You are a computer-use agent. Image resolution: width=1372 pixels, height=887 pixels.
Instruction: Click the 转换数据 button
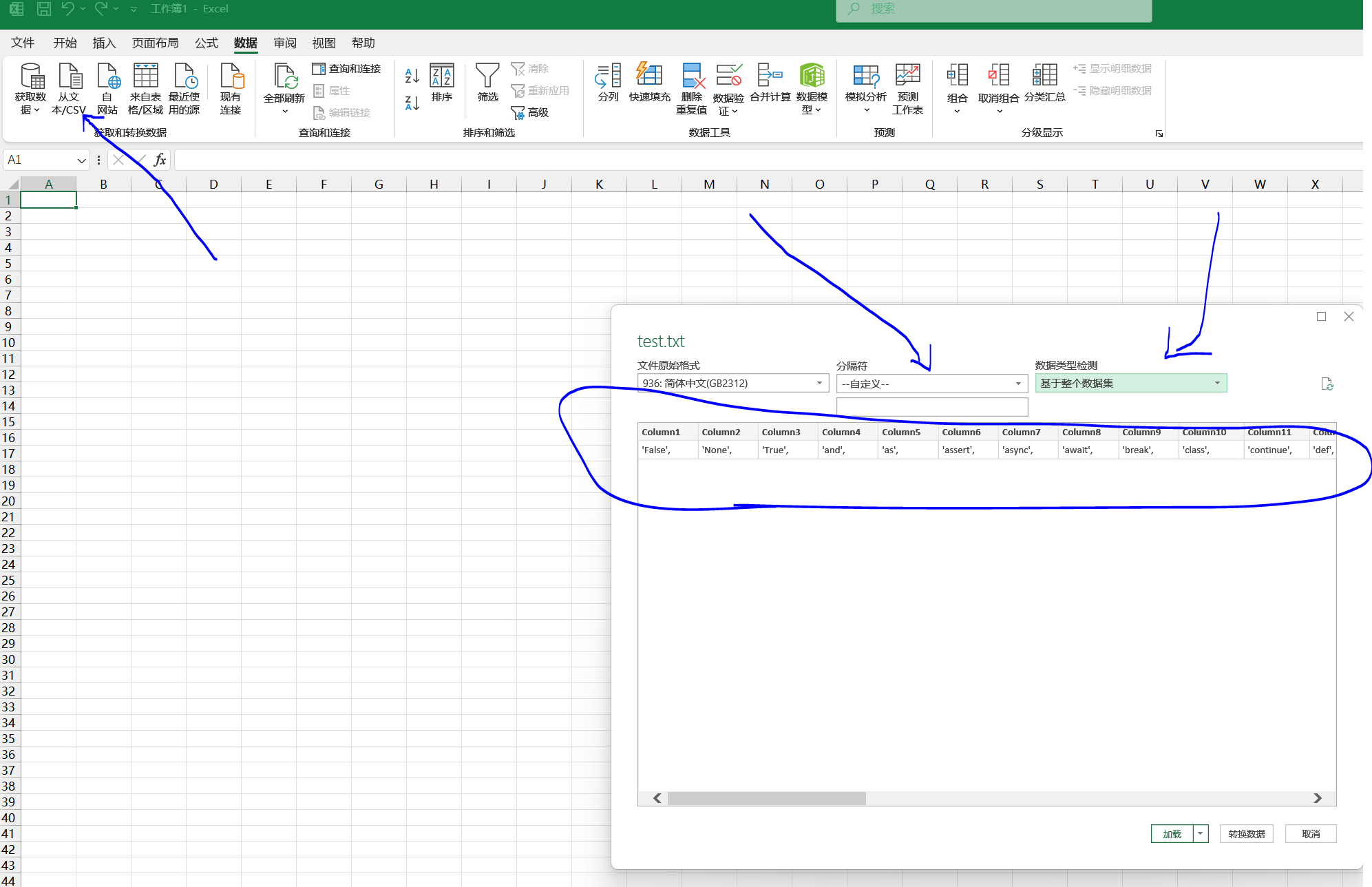(x=1246, y=834)
